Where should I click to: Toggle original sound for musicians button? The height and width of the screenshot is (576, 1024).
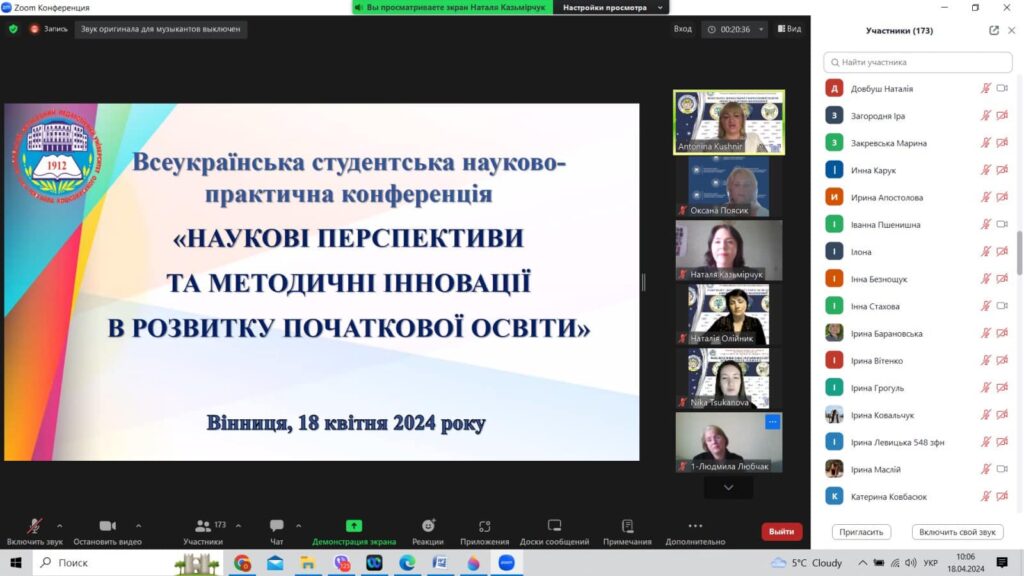pos(160,29)
